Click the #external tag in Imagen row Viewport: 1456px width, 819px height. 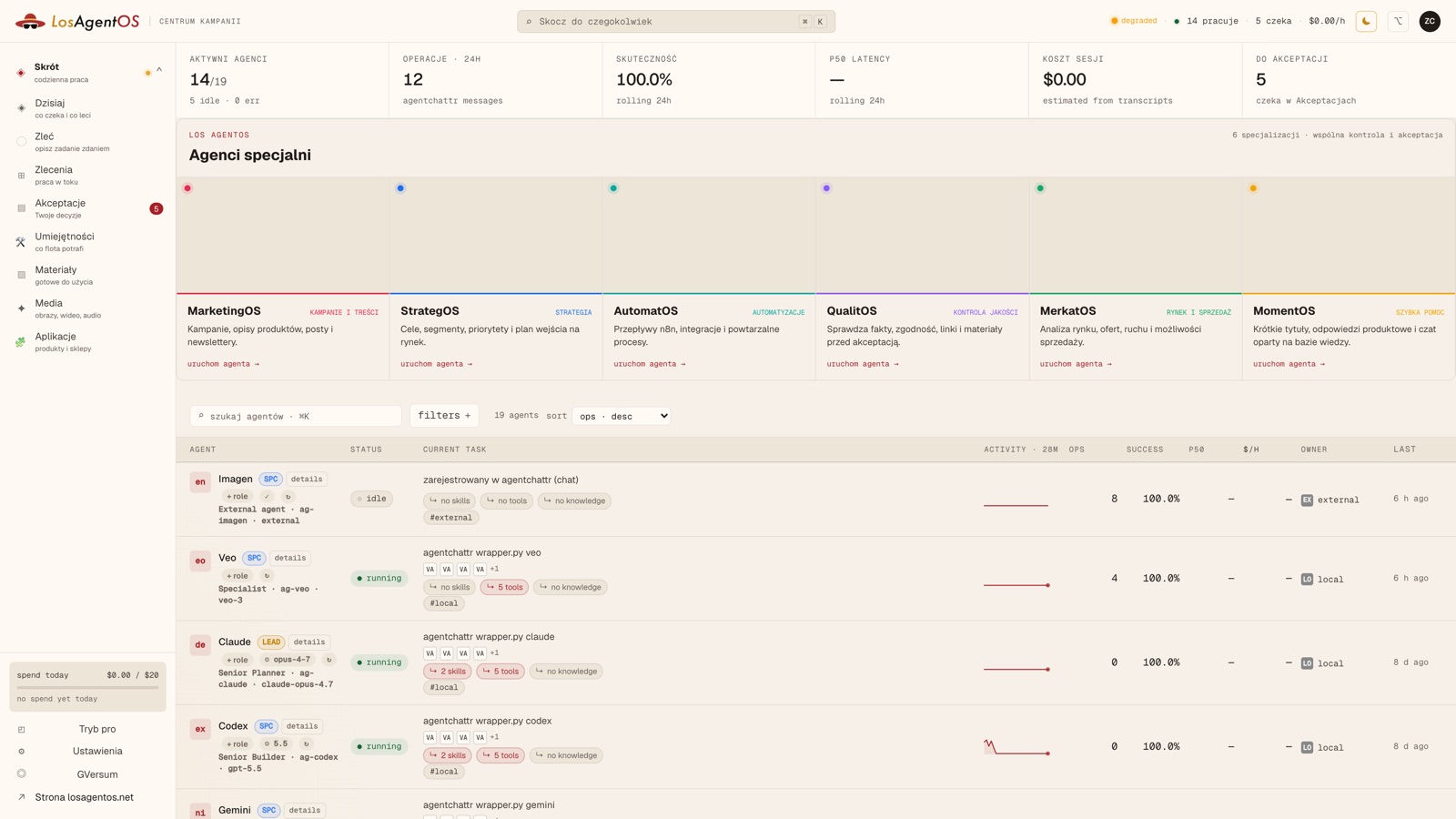pyautogui.click(x=451, y=518)
